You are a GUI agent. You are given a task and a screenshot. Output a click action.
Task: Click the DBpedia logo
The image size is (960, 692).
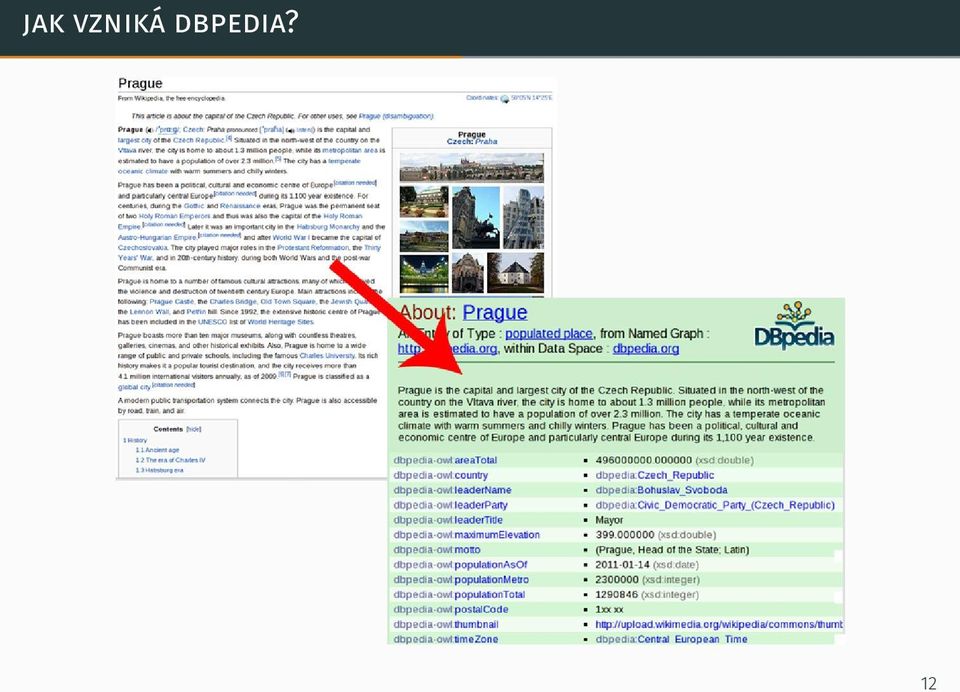click(794, 325)
